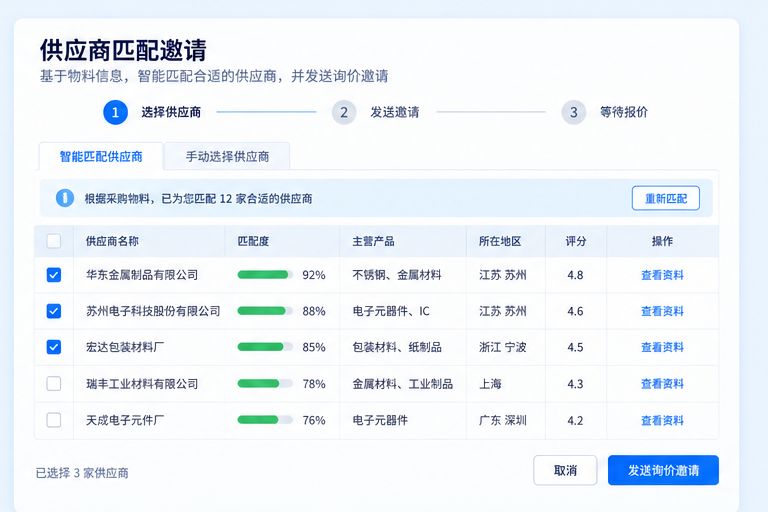This screenshot has width=768, height=512.
Task: Switch to 手动选择供应商 tab
Action: [x=227, y=156]
